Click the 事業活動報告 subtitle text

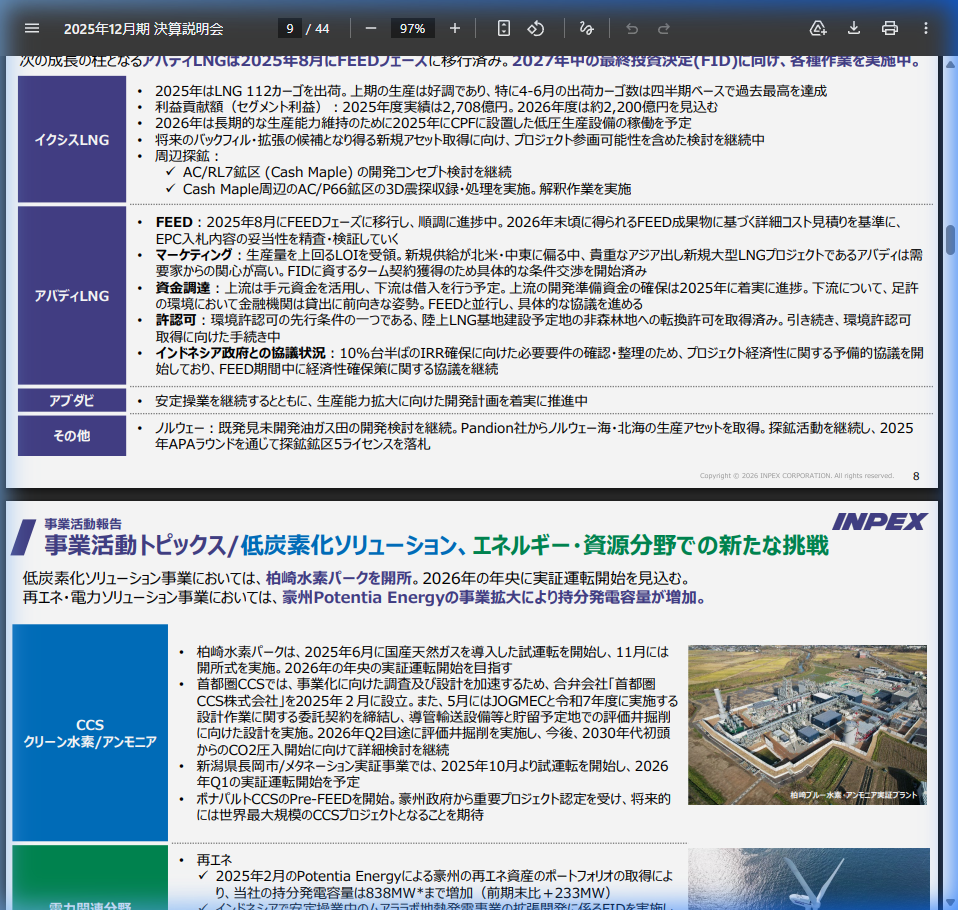click(83, 523)
